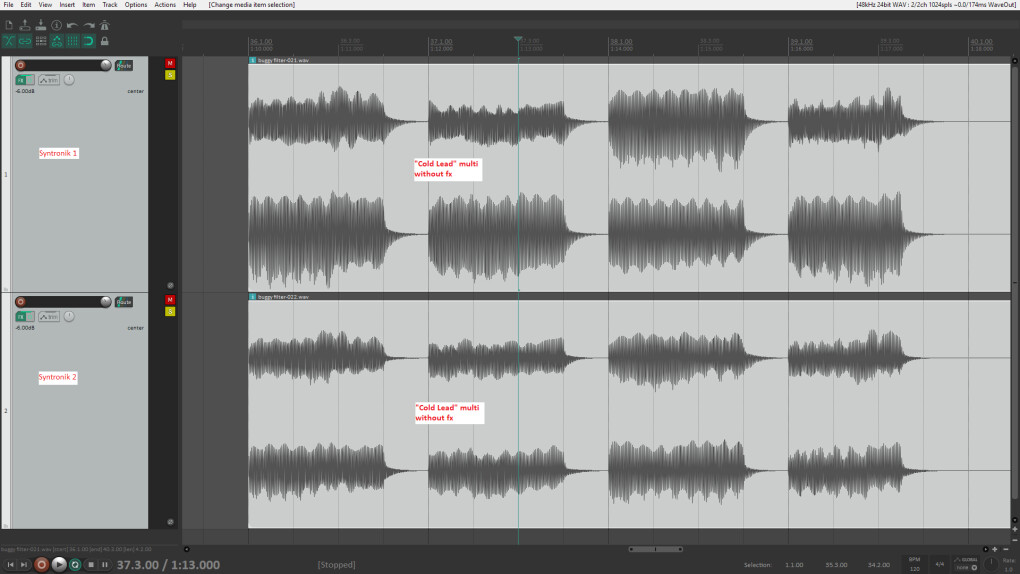The image size is (1020, 574).
Task: Click the transport Stop button
Action: (x=91, y=565)
